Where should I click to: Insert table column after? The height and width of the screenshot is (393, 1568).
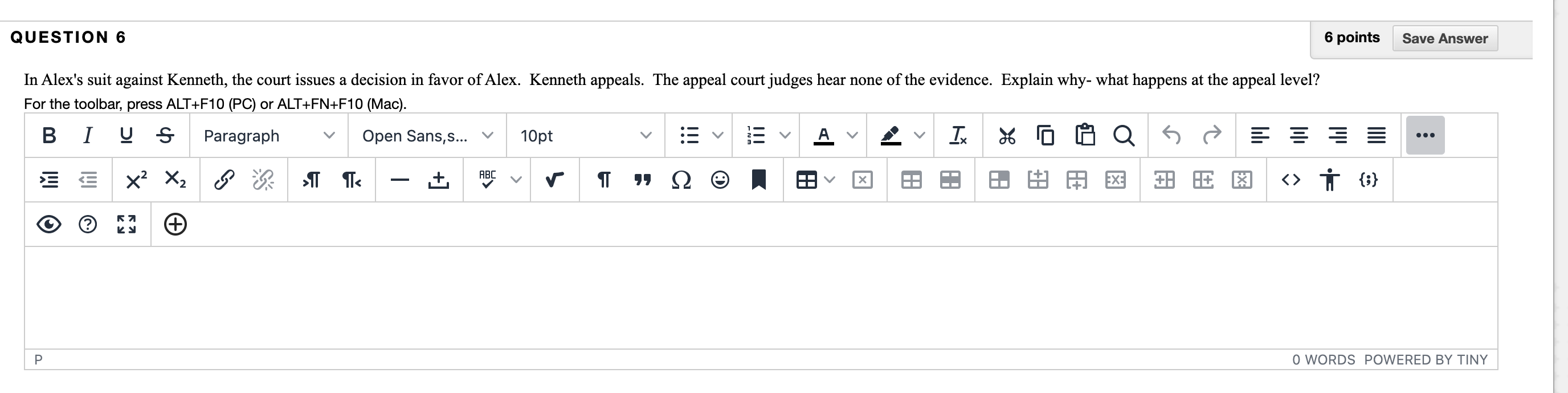click(x=1203, y=180)
